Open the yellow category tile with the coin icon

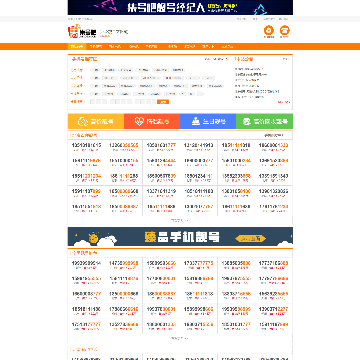point(96,121)
